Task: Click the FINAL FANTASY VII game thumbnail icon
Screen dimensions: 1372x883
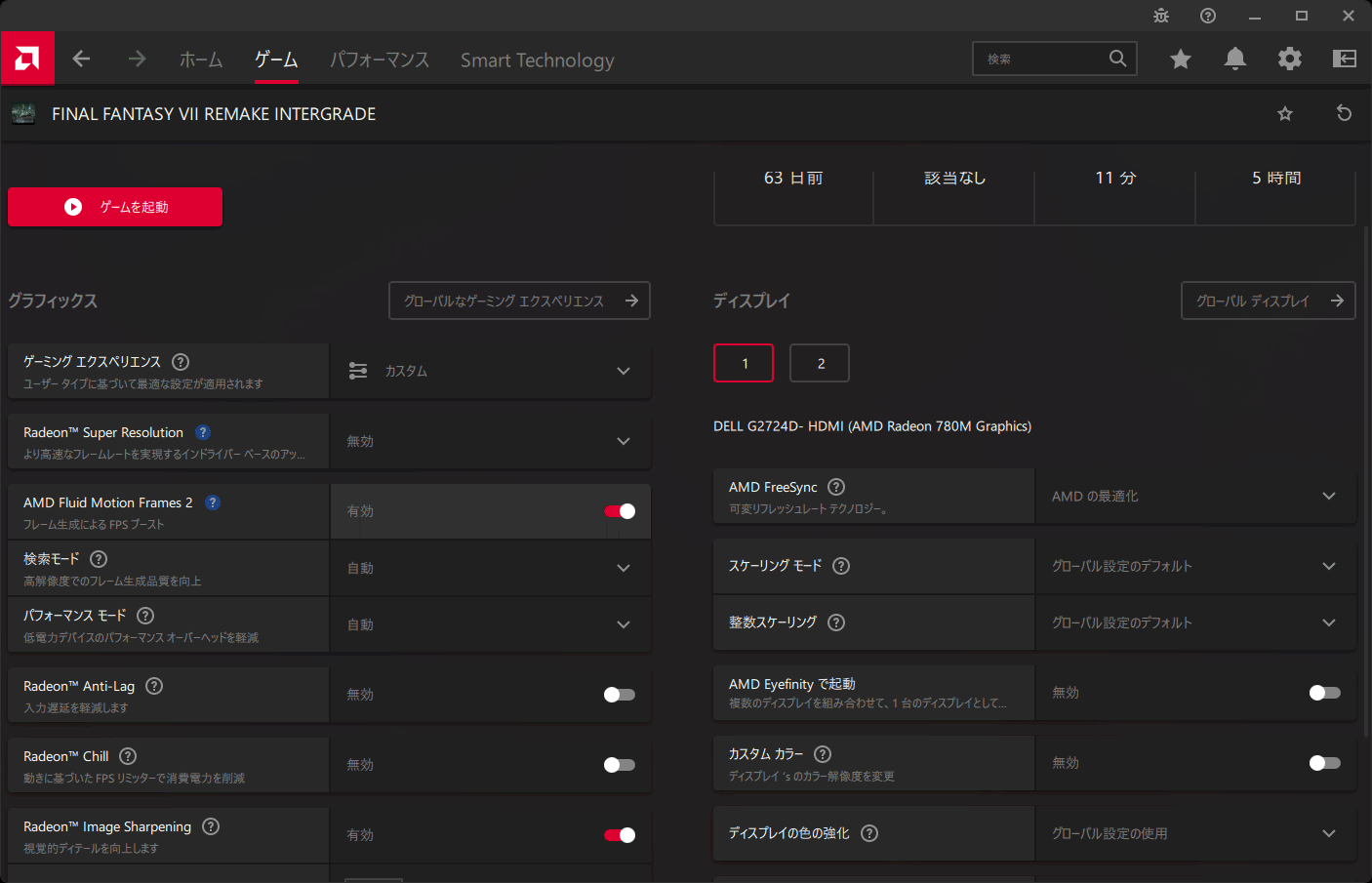Action: click(x=23, y=113)
